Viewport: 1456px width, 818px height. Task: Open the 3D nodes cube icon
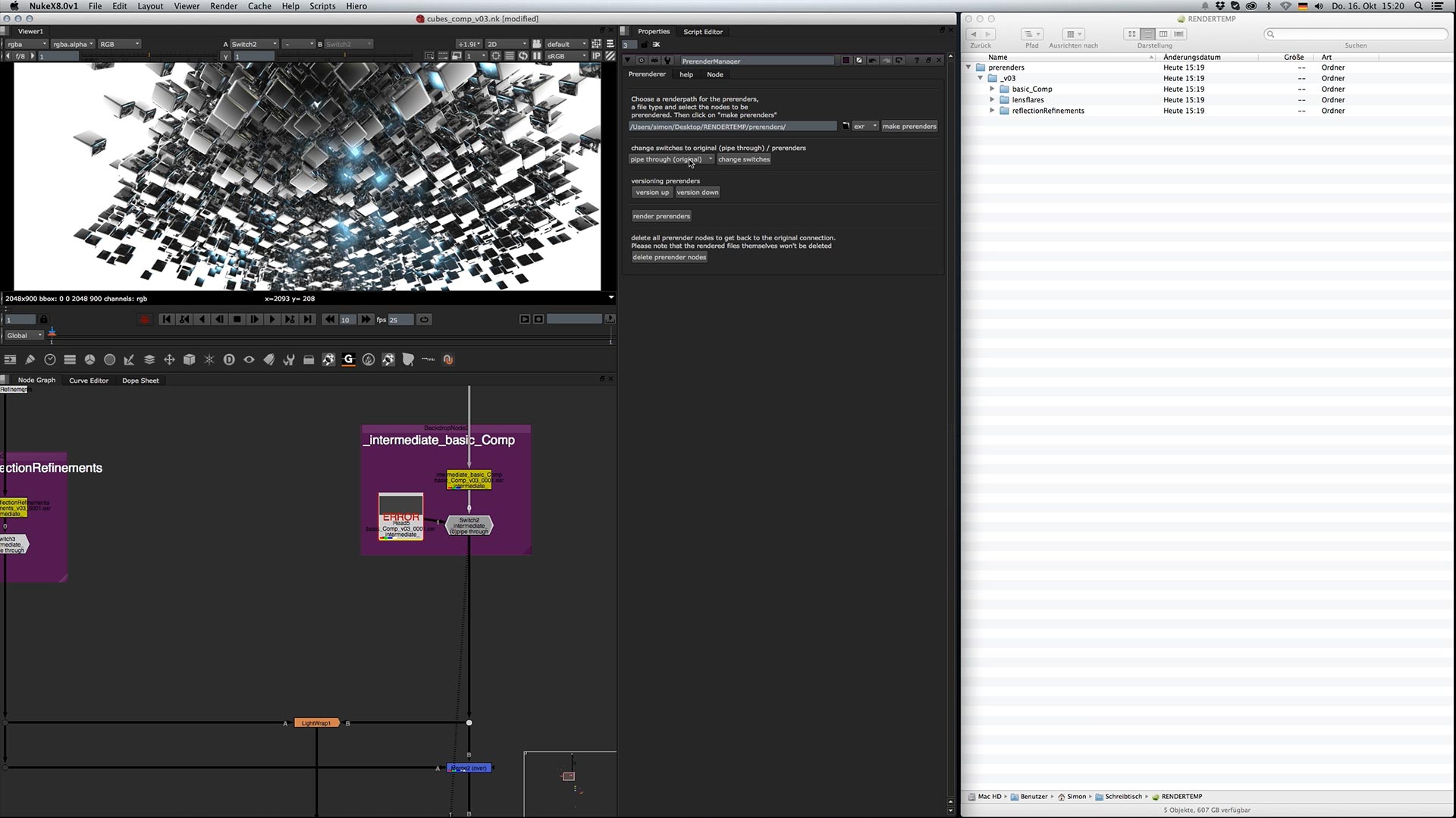point(190,360)
